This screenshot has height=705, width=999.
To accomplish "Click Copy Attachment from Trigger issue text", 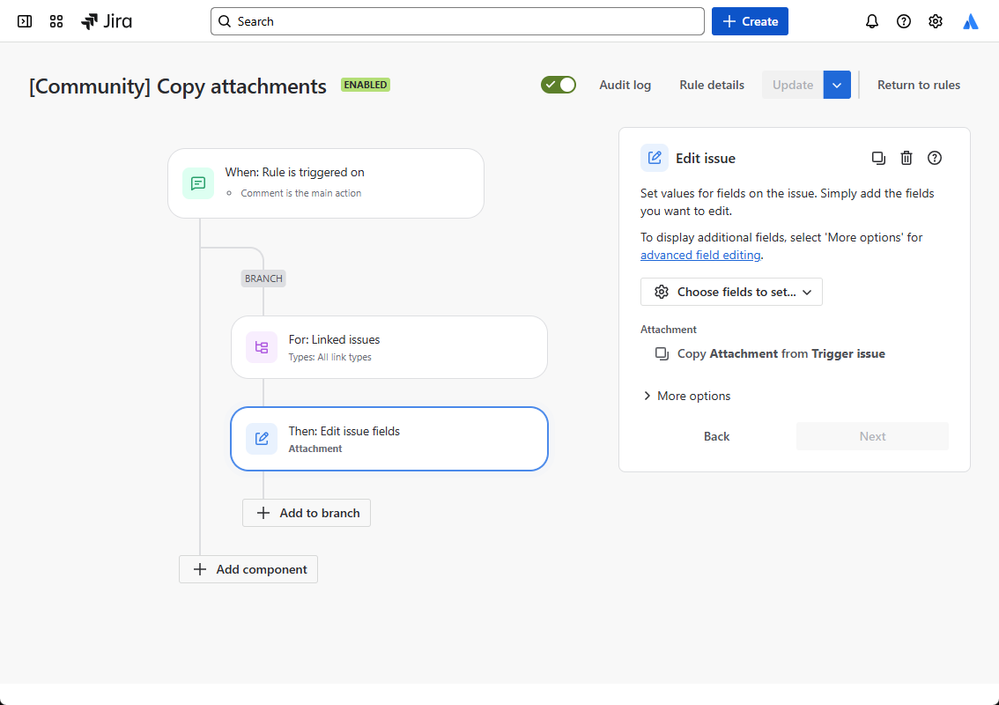I will point(781,354).
